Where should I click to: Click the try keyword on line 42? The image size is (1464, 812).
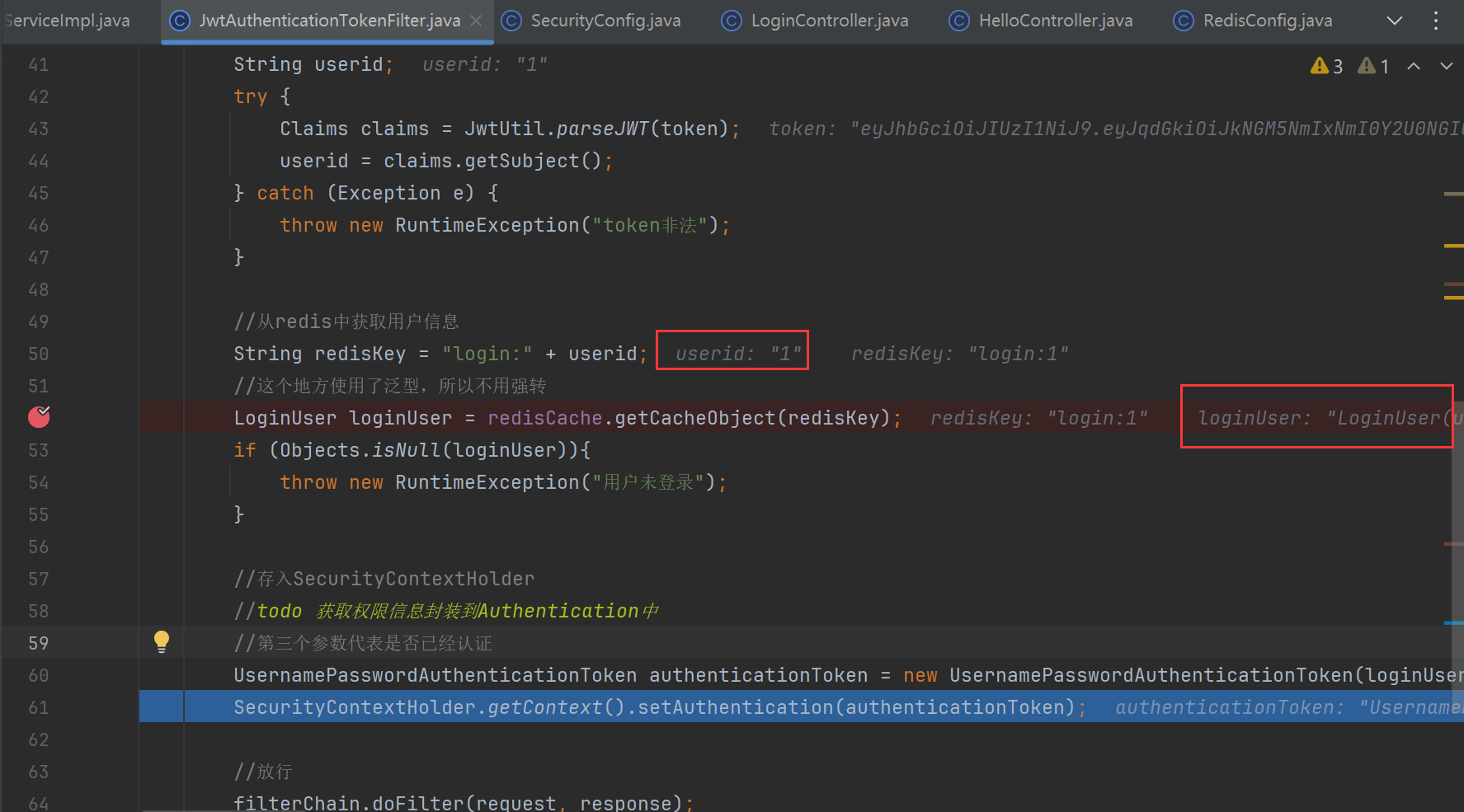(250, 96)
